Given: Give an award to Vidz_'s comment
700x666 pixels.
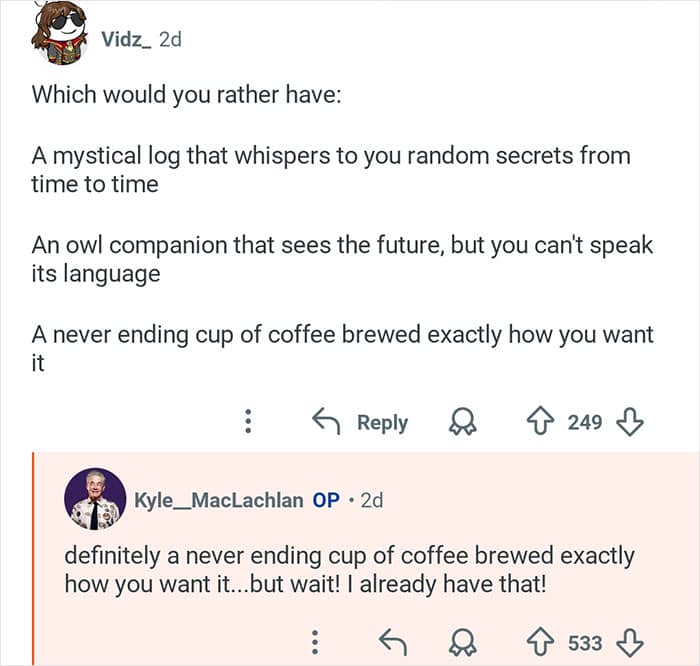Looking at the screenshot, I should 461,422.
